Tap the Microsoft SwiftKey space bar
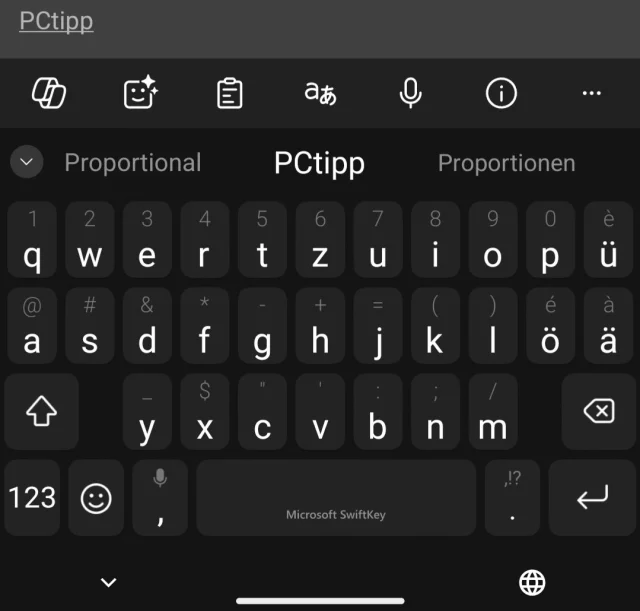640x611 pixels. (336, 498)
